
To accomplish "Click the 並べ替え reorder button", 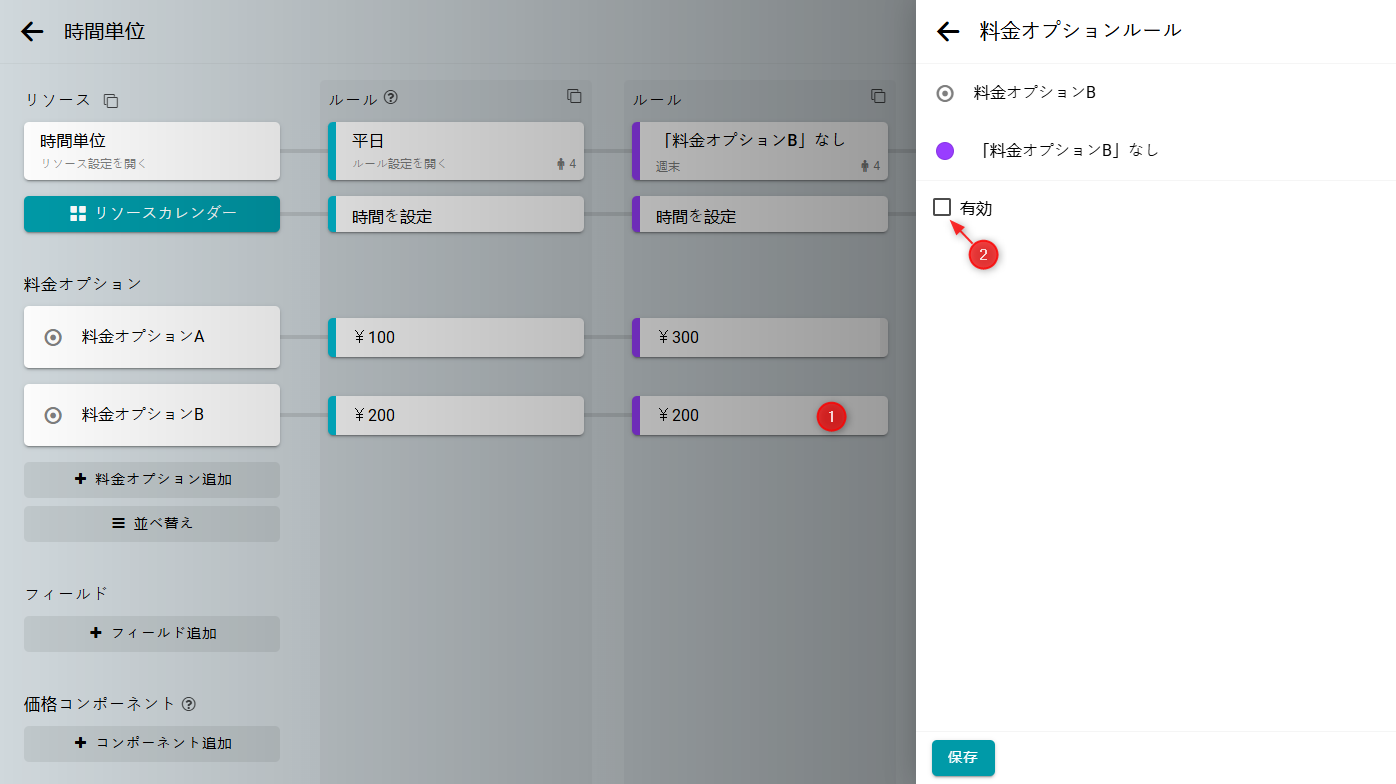I will pyautogui.click(x=152, y=524).
